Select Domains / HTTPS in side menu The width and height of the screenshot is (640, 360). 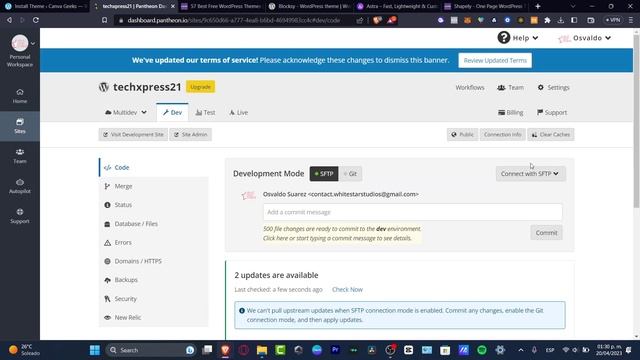(x=153, y=261)
